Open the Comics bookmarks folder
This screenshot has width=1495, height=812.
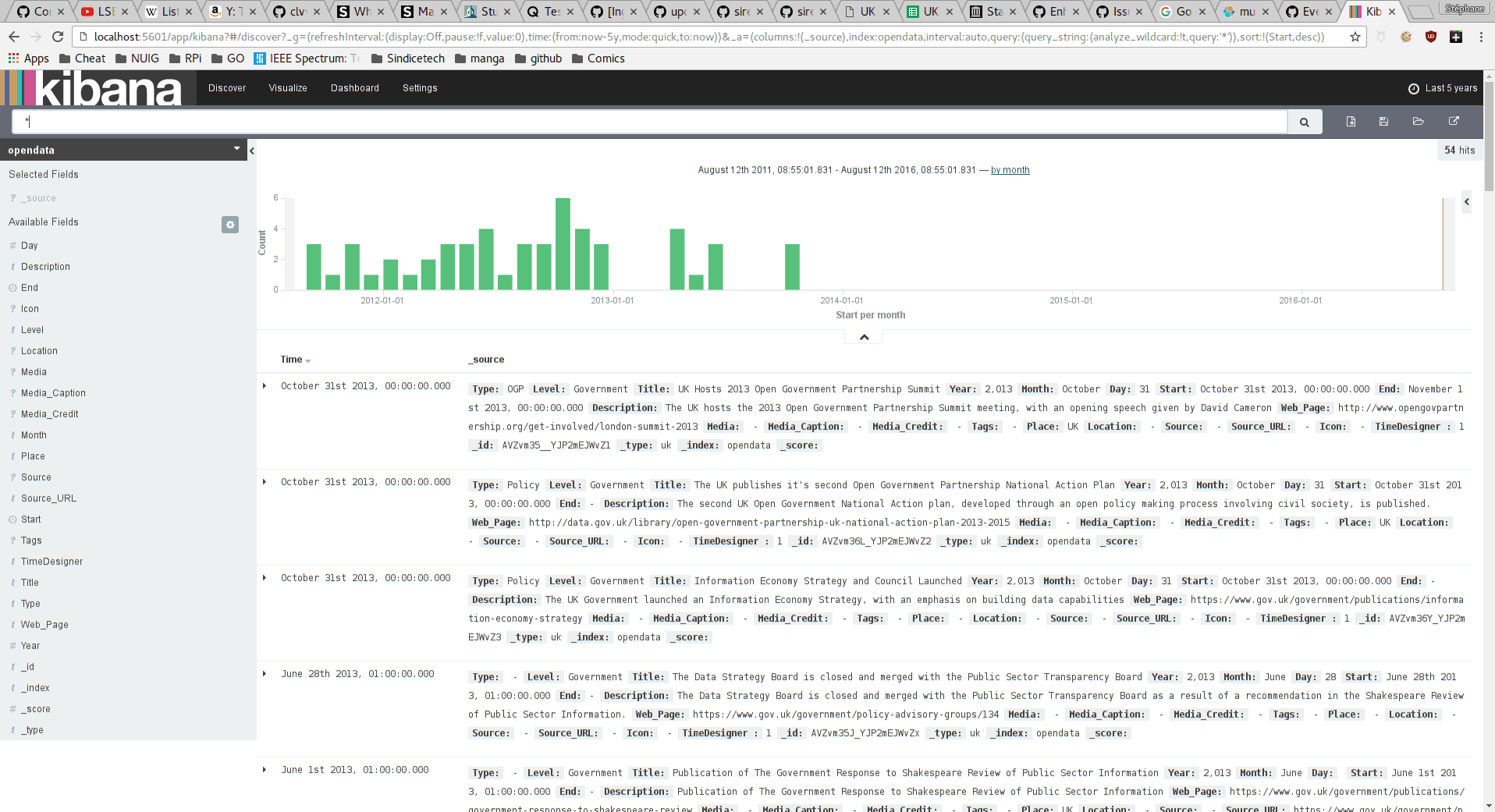click(x=598, y=59)
